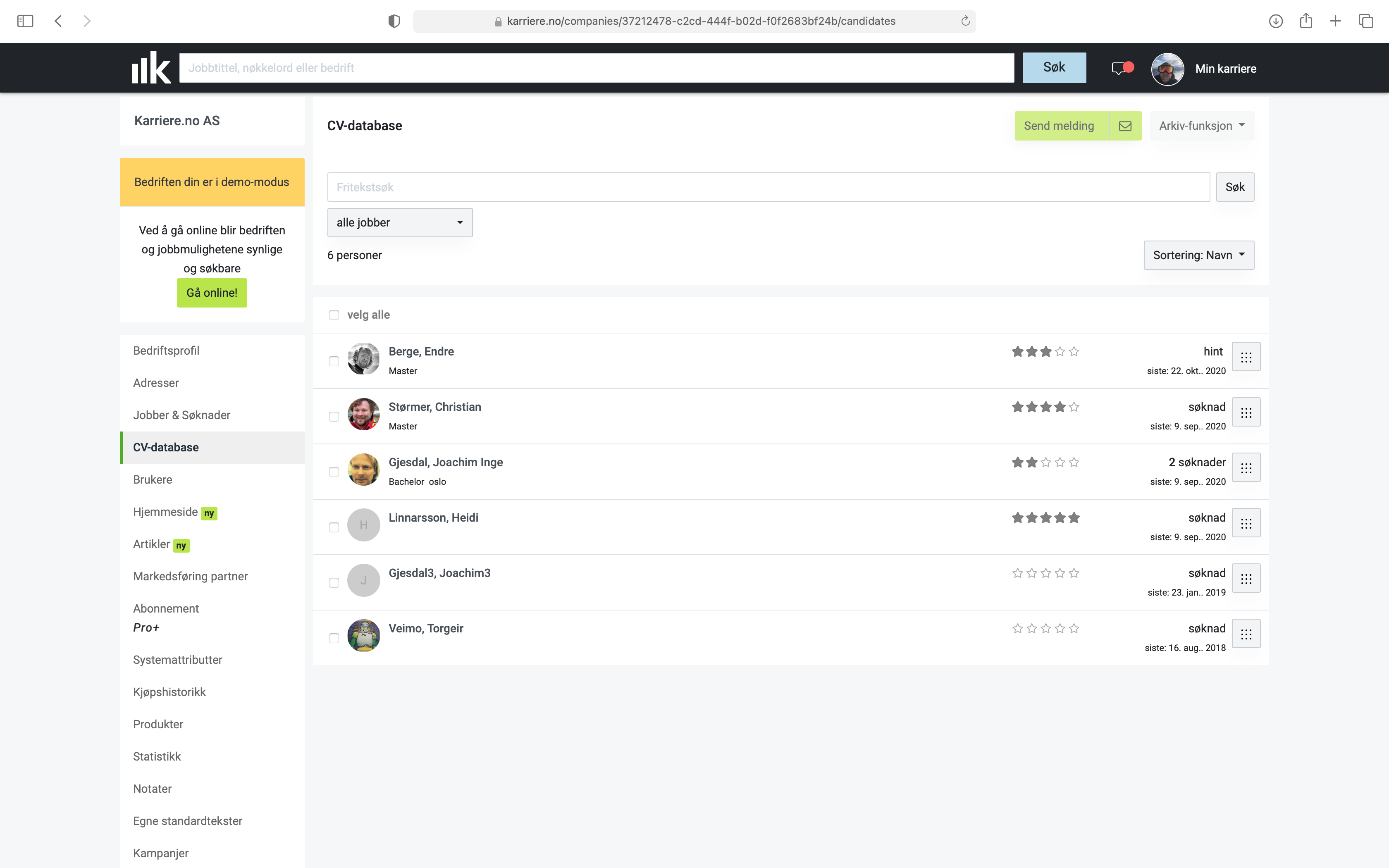Select checkbox for Gjesdal3, Joachim3
The image size is (1389, 868).
click(334, 583)
